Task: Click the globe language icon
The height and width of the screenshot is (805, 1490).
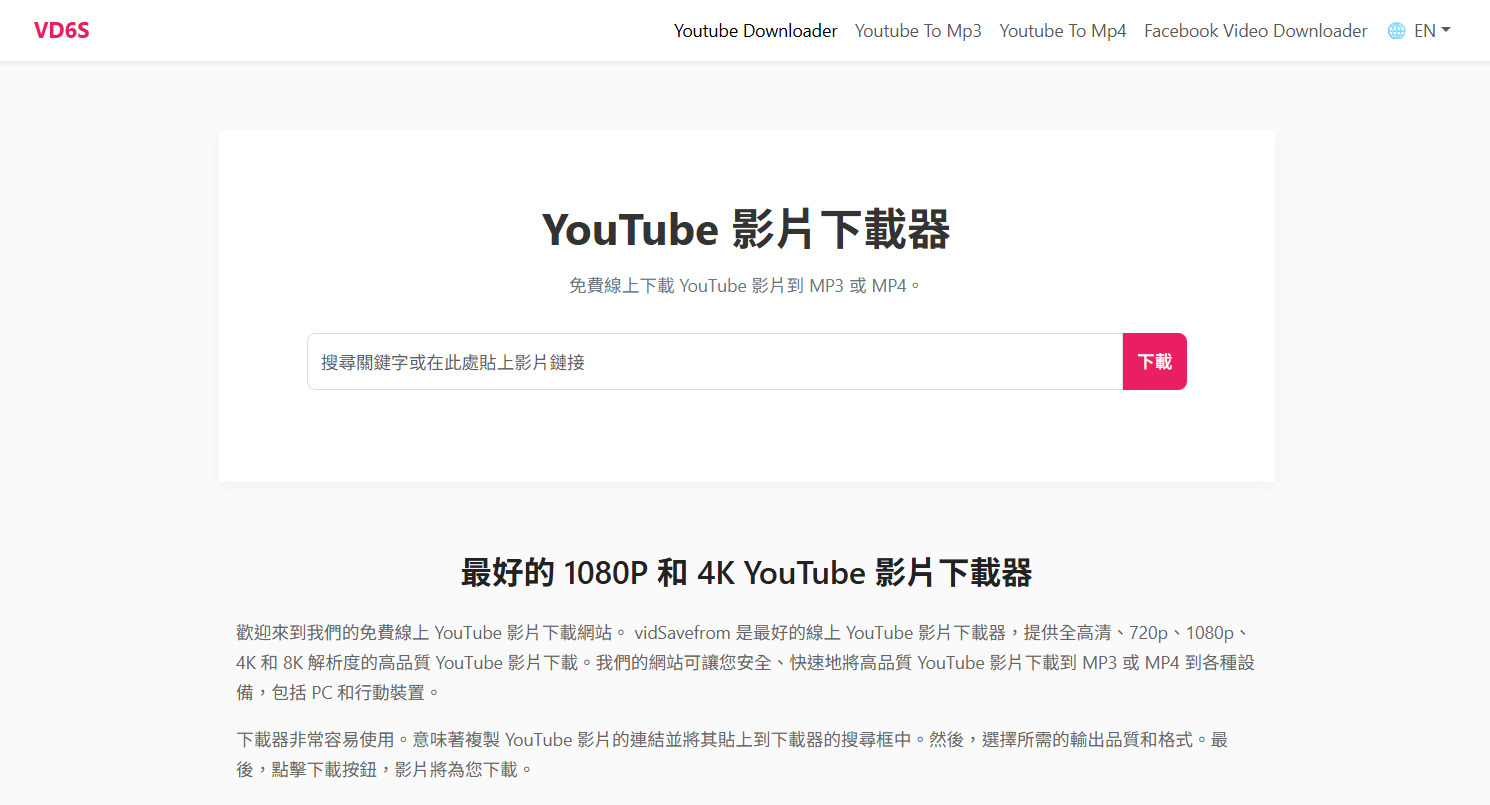Action: pyautogui.click(x=1396, y=30)
